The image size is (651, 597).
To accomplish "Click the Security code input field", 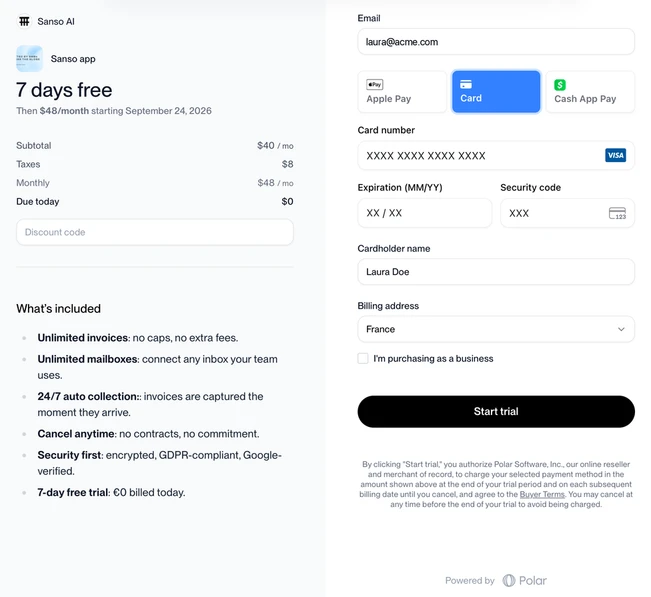I will (x=567, y=213).
